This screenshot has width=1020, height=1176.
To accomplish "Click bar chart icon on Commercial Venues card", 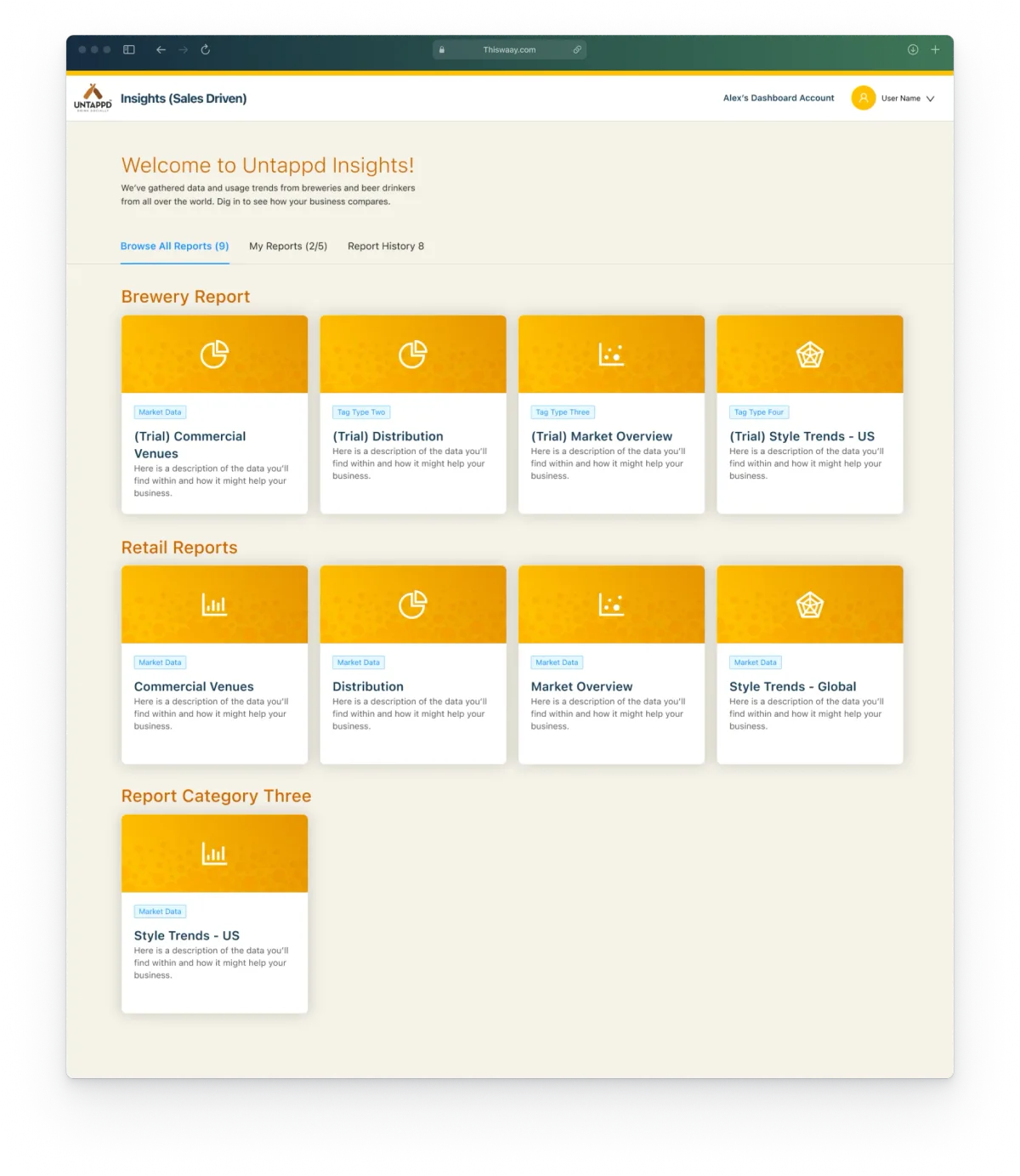I will tap(214, 605).
